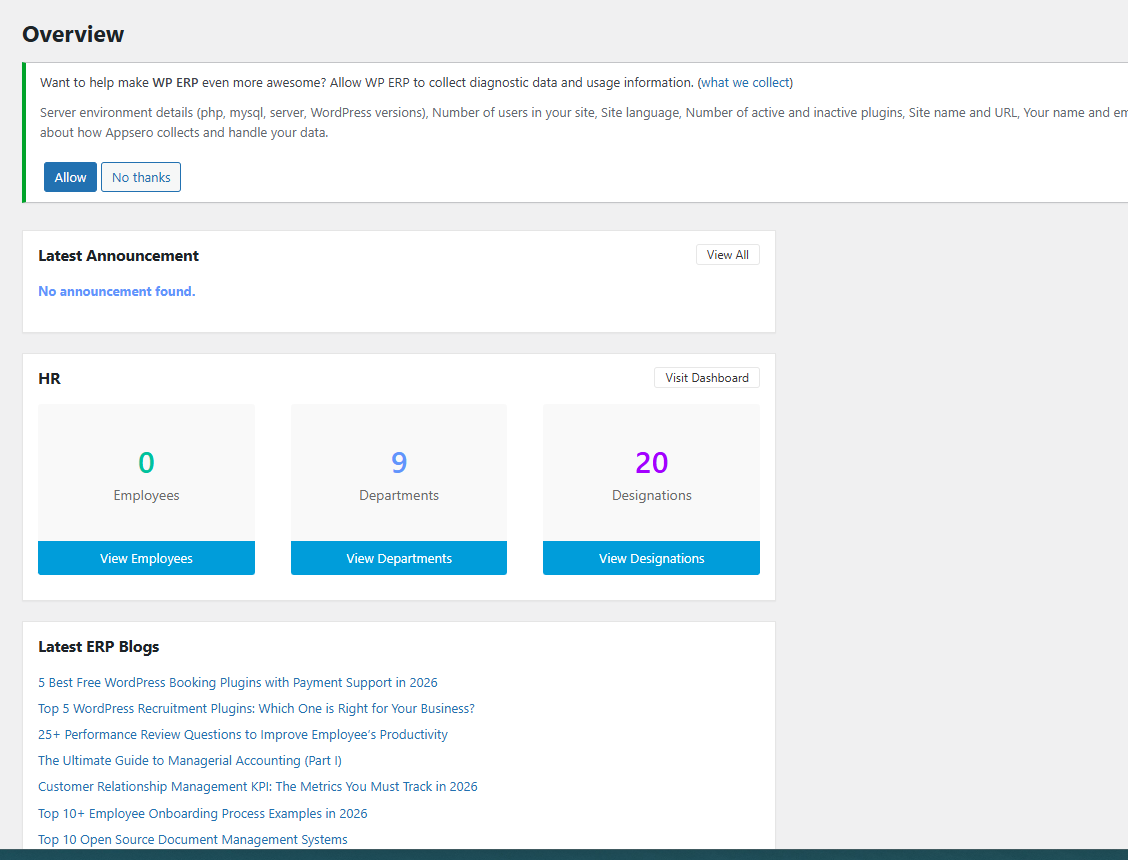Click the Latest ERP Blogs heading

pos(99,647)
